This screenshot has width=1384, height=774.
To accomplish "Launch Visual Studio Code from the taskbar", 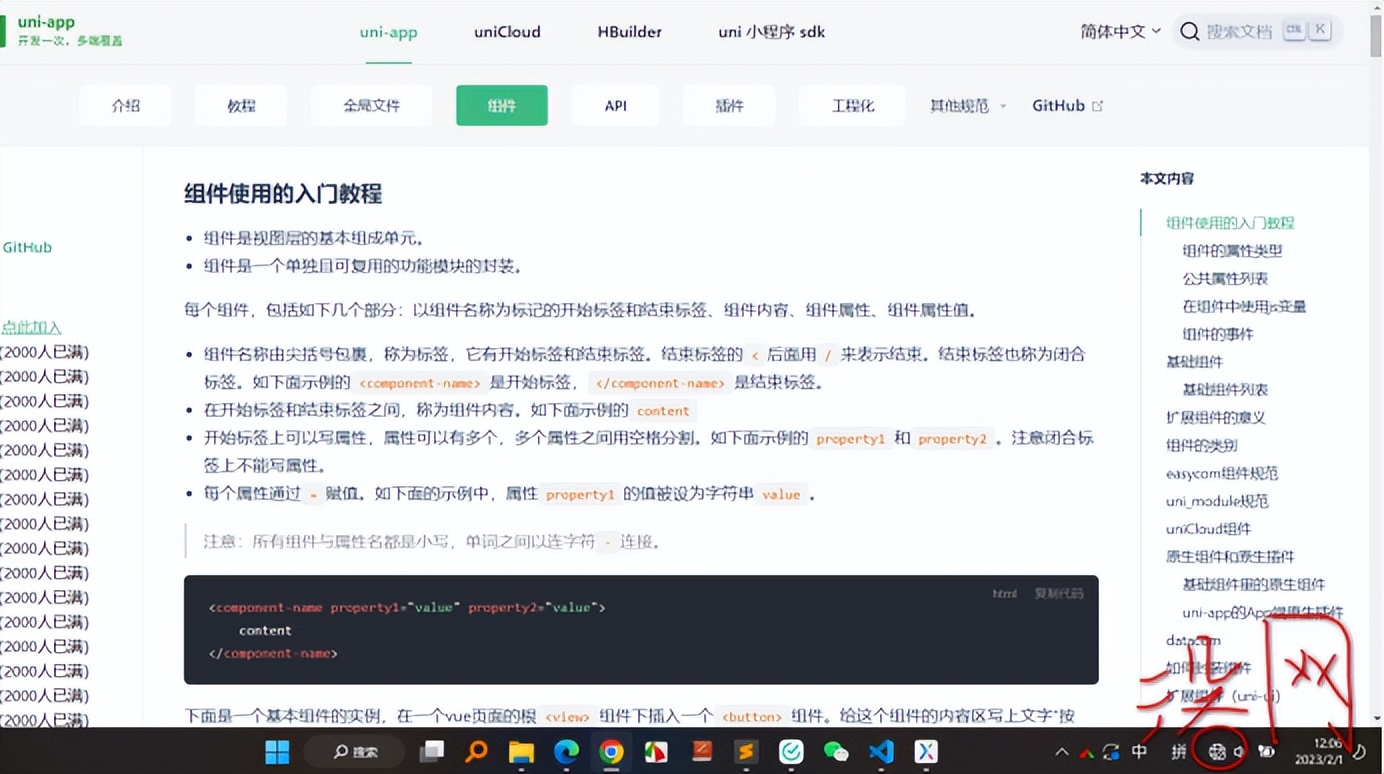I will coord(880,753).
